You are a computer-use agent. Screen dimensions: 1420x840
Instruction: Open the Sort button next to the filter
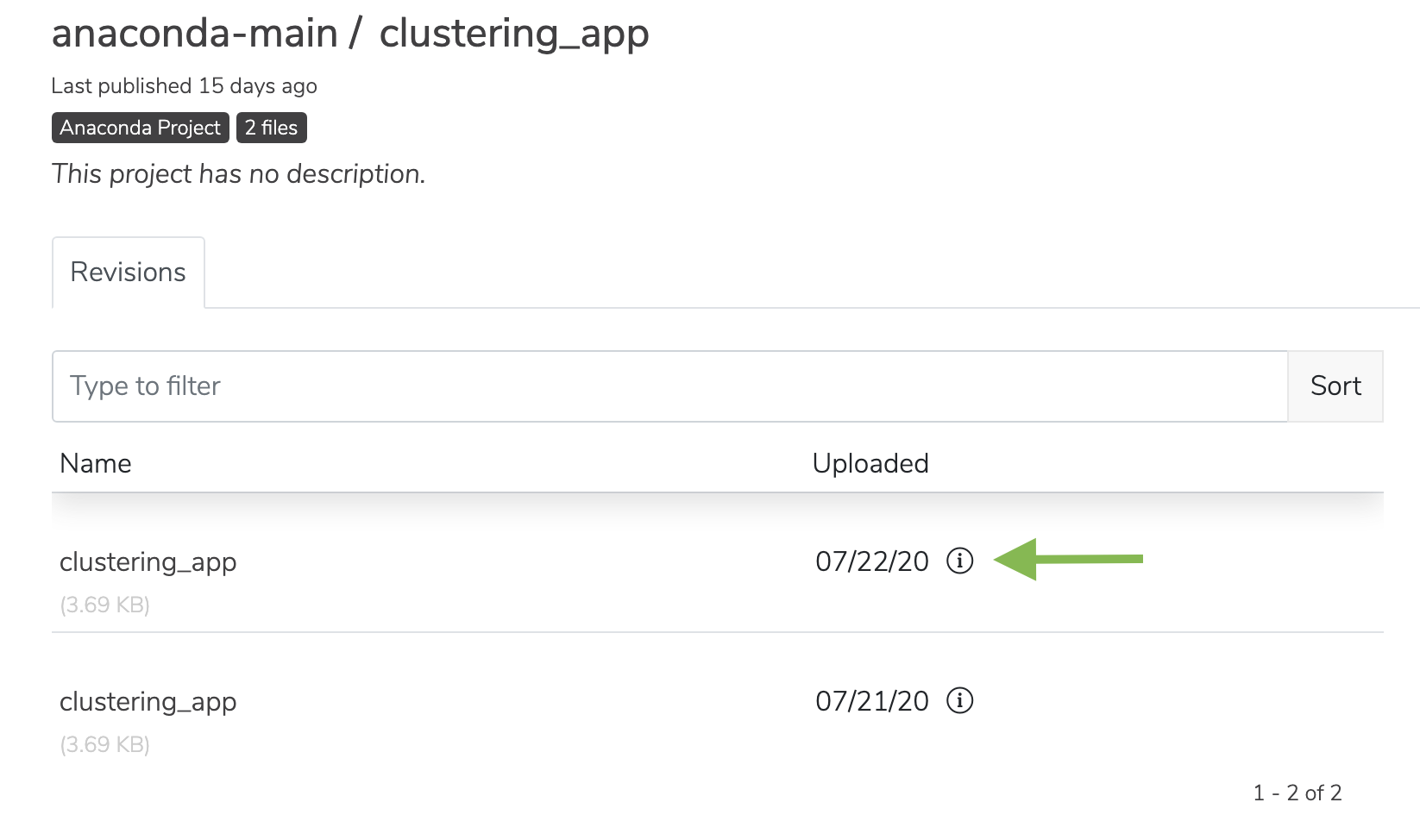coord(1335,386)
